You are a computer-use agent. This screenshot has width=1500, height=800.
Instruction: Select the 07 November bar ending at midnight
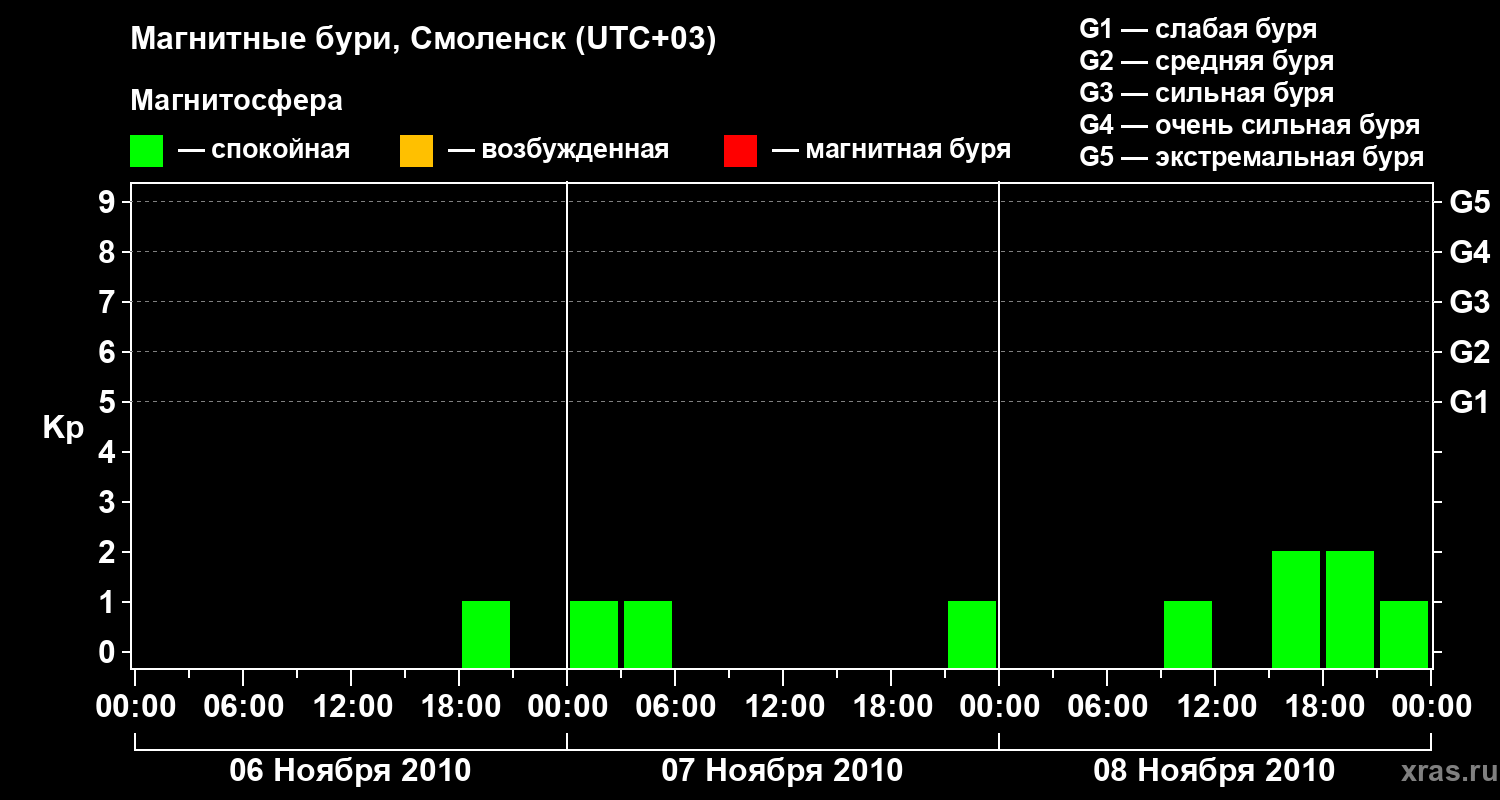click(972, 634)
